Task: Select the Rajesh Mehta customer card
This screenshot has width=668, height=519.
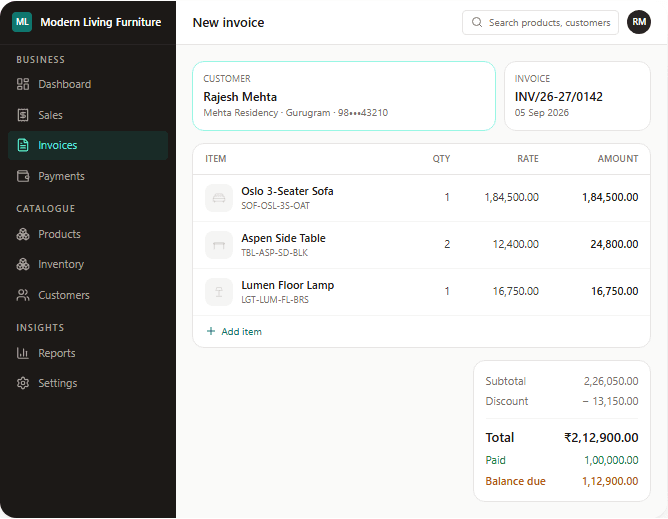Action: coord(344,96)
